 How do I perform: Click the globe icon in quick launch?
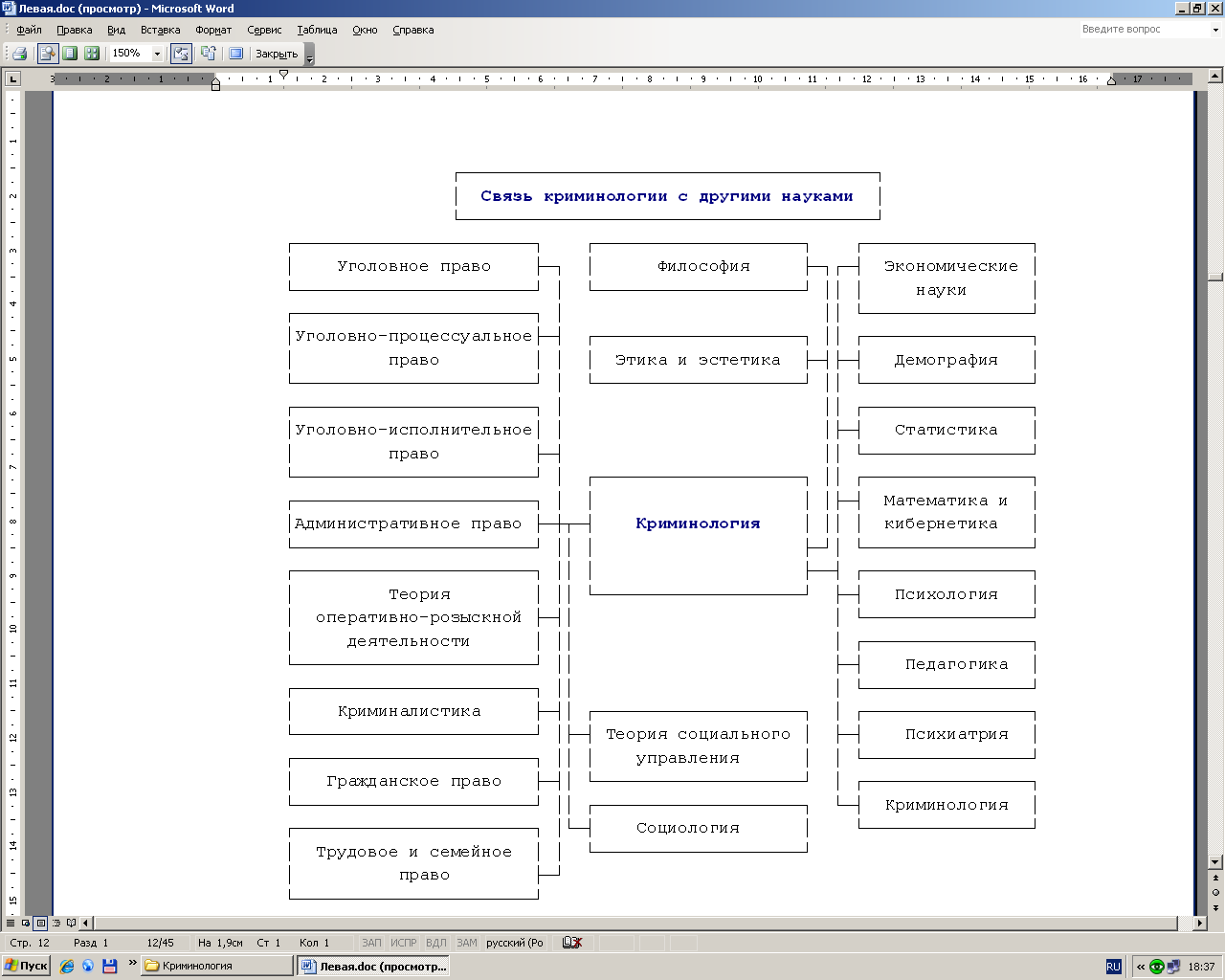click(x=88, y=967)
